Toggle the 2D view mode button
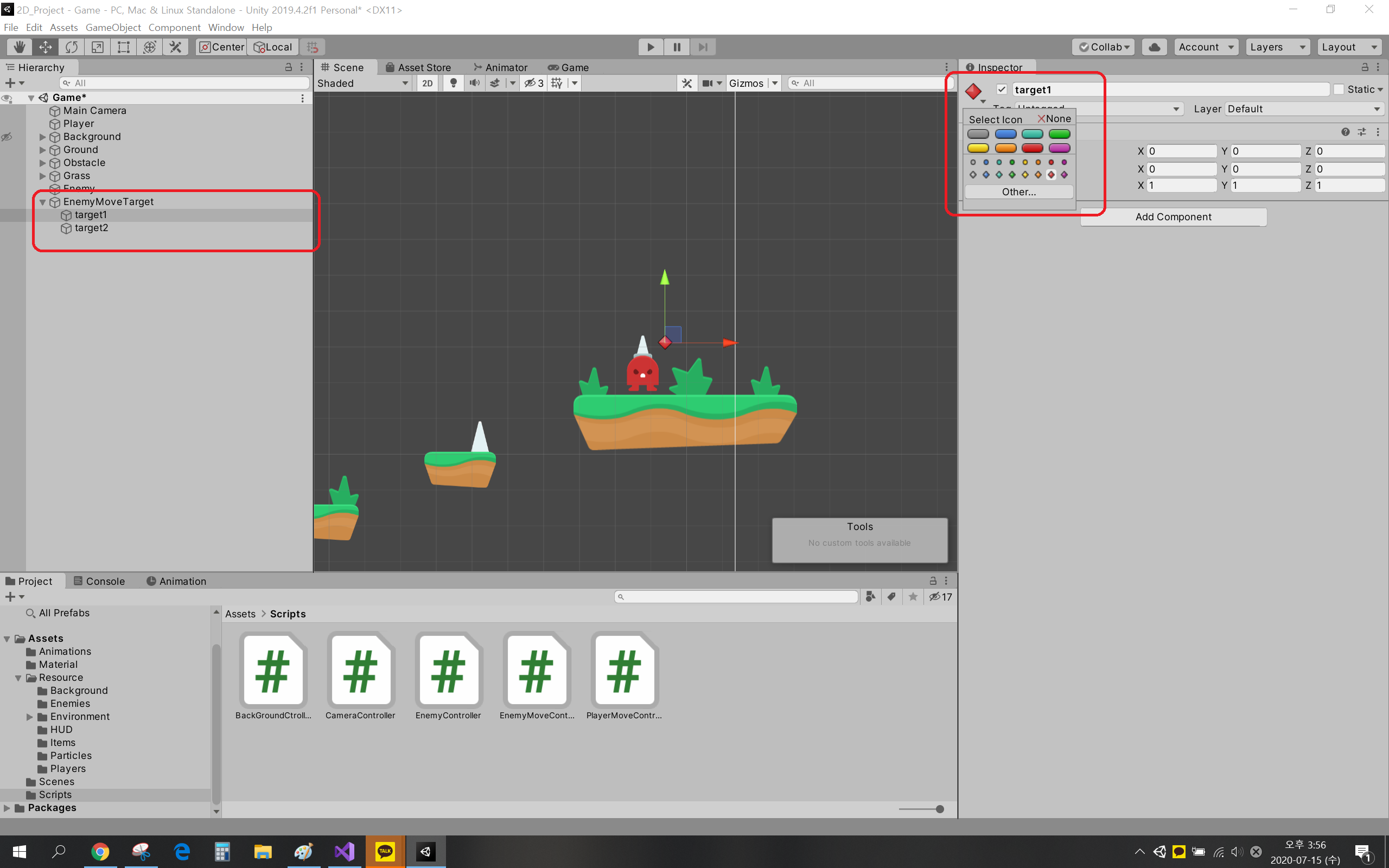The height and width of the screenshot is (868, 1389). point(428,83)
